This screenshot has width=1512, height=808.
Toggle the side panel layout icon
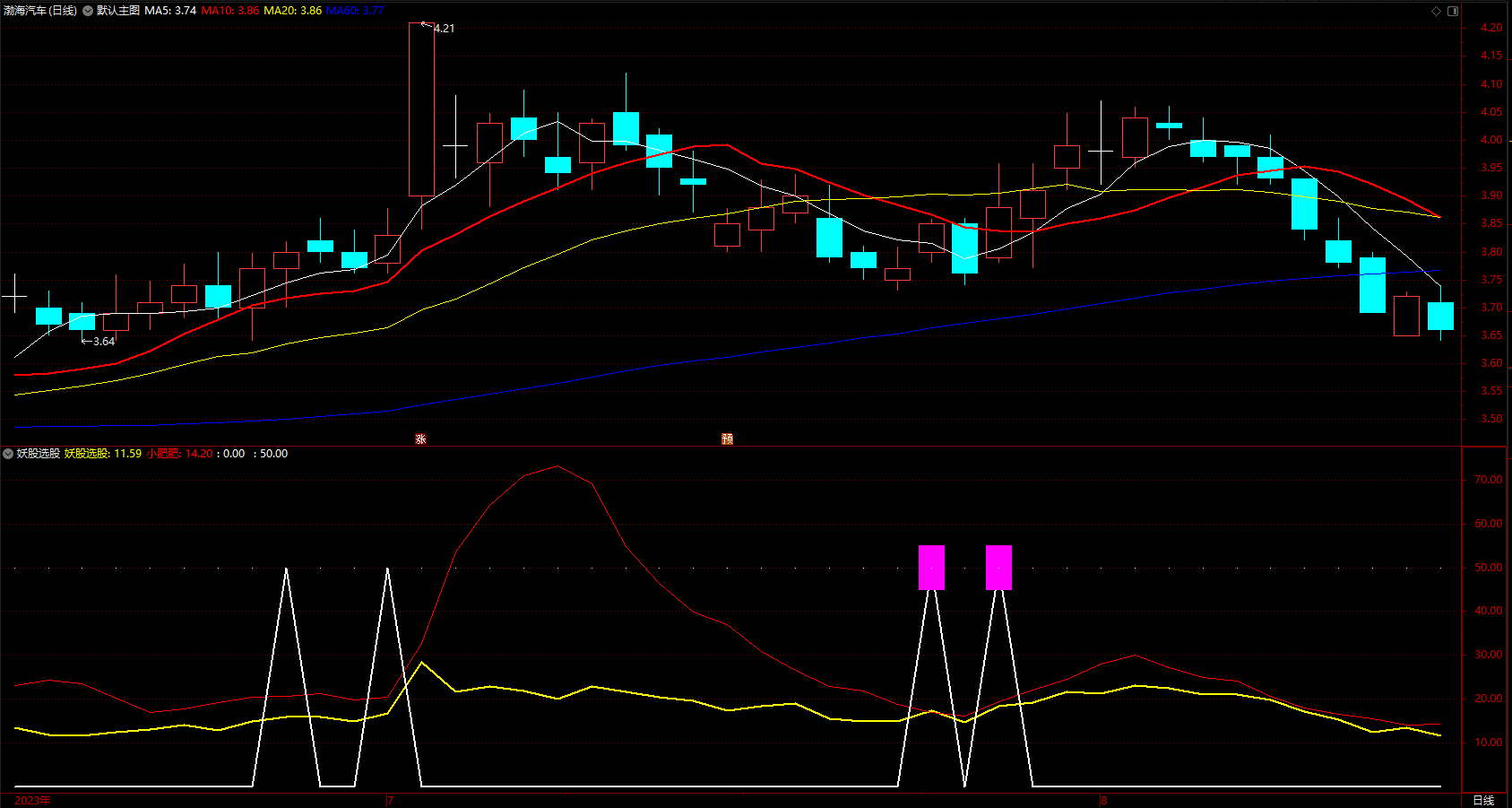click(1453, 11)
